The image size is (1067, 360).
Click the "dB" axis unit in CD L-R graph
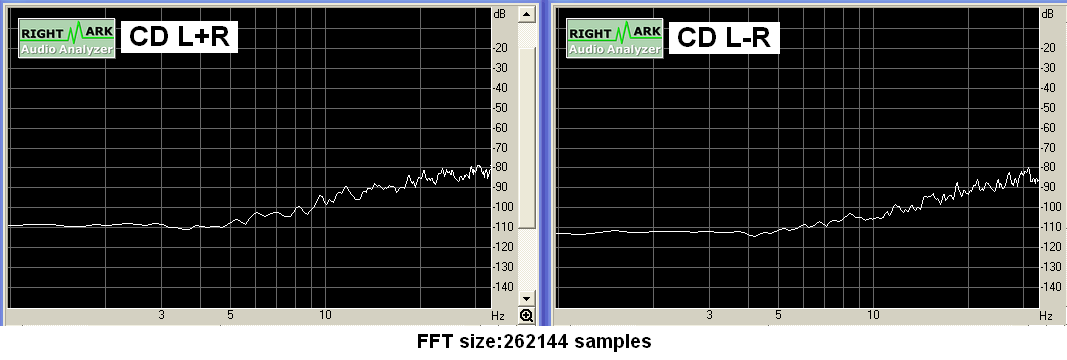coord(1048,14)
